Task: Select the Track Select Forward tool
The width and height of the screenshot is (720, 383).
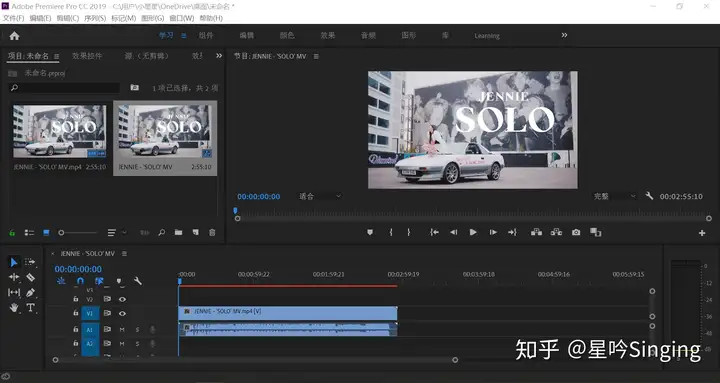Action: click(30, 262)
